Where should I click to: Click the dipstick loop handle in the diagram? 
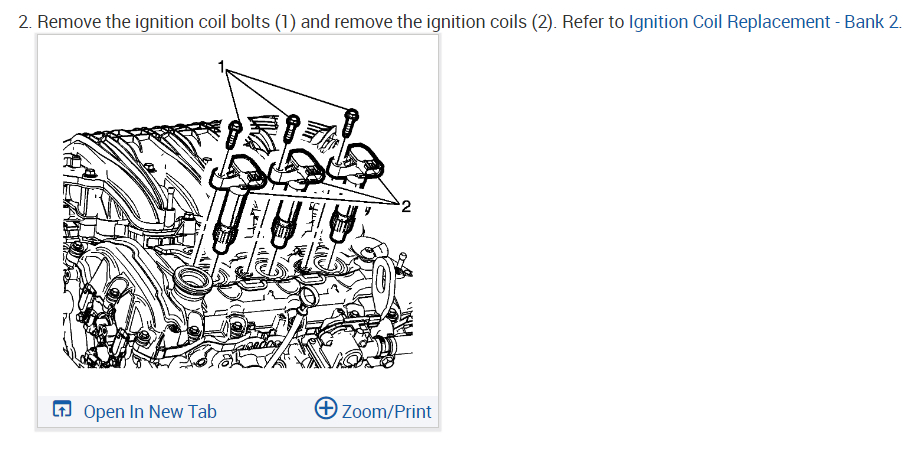309,298
